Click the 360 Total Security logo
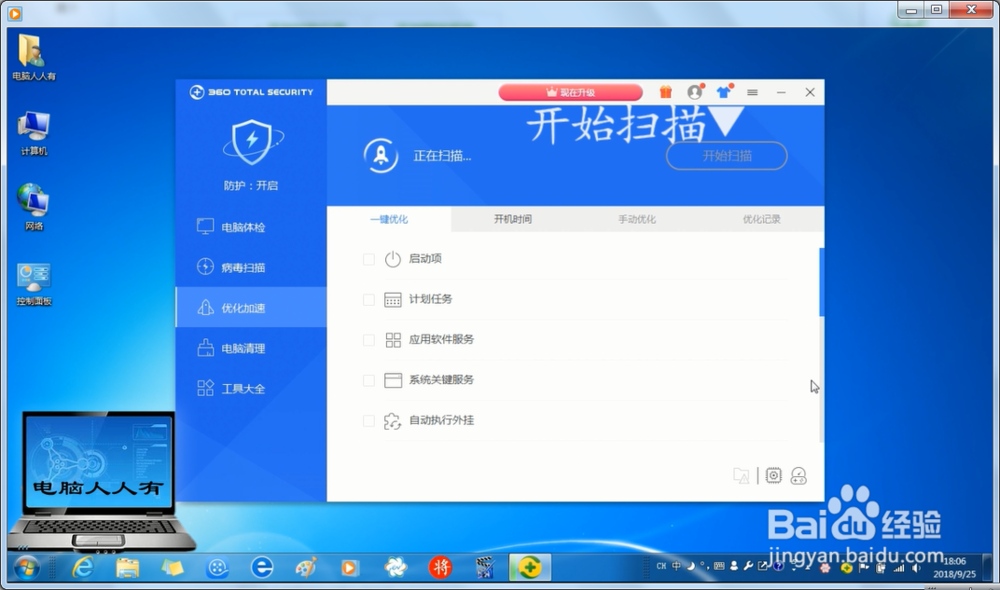Screen dimensions: 1000x590 pos(251,92)
